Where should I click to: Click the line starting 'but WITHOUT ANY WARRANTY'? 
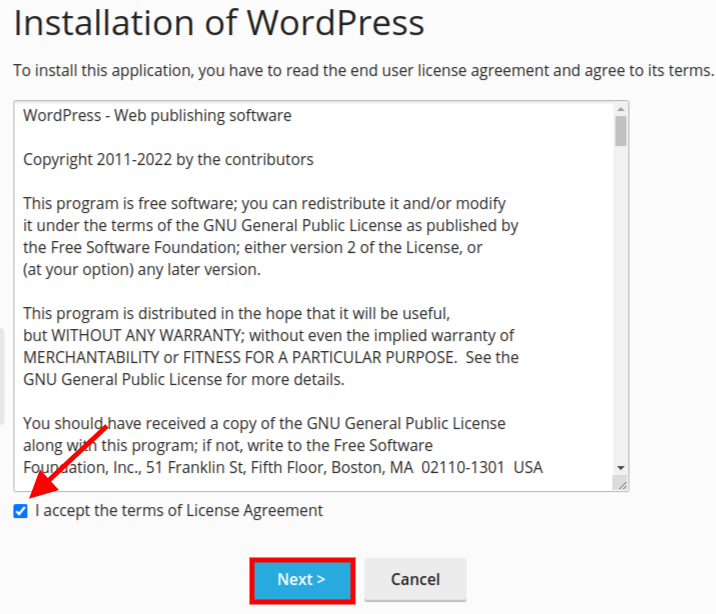[x=269, y=336]
